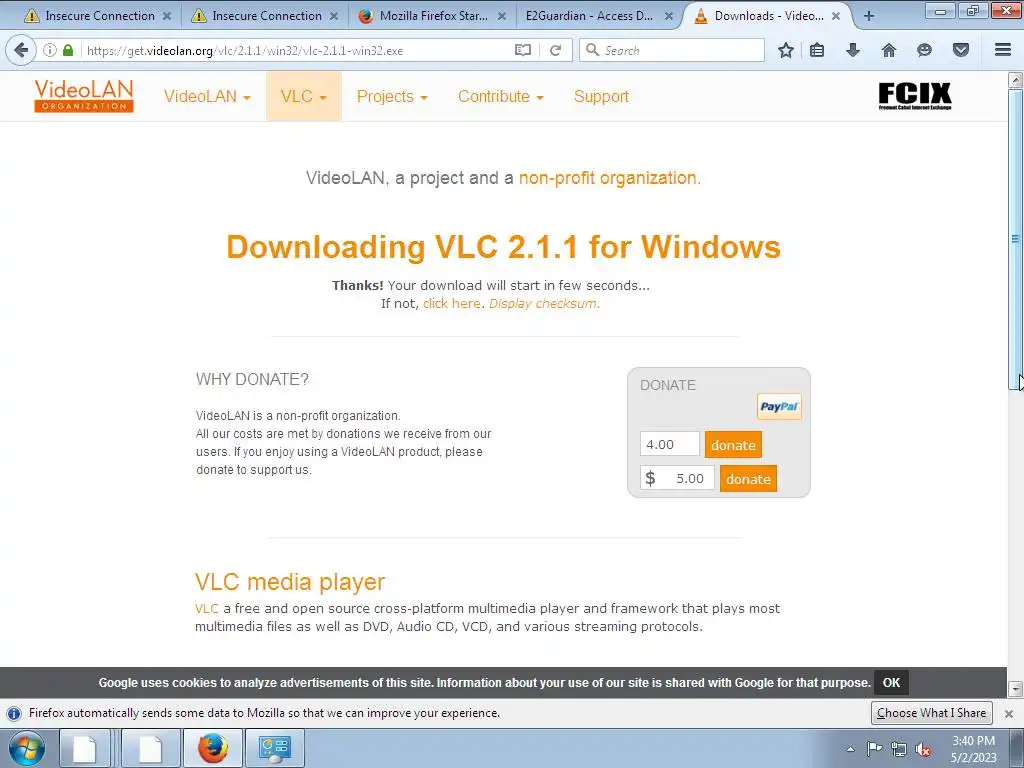Close the E2Guardian Access Denied tab
1024x768 pixels.
(669, 16)
